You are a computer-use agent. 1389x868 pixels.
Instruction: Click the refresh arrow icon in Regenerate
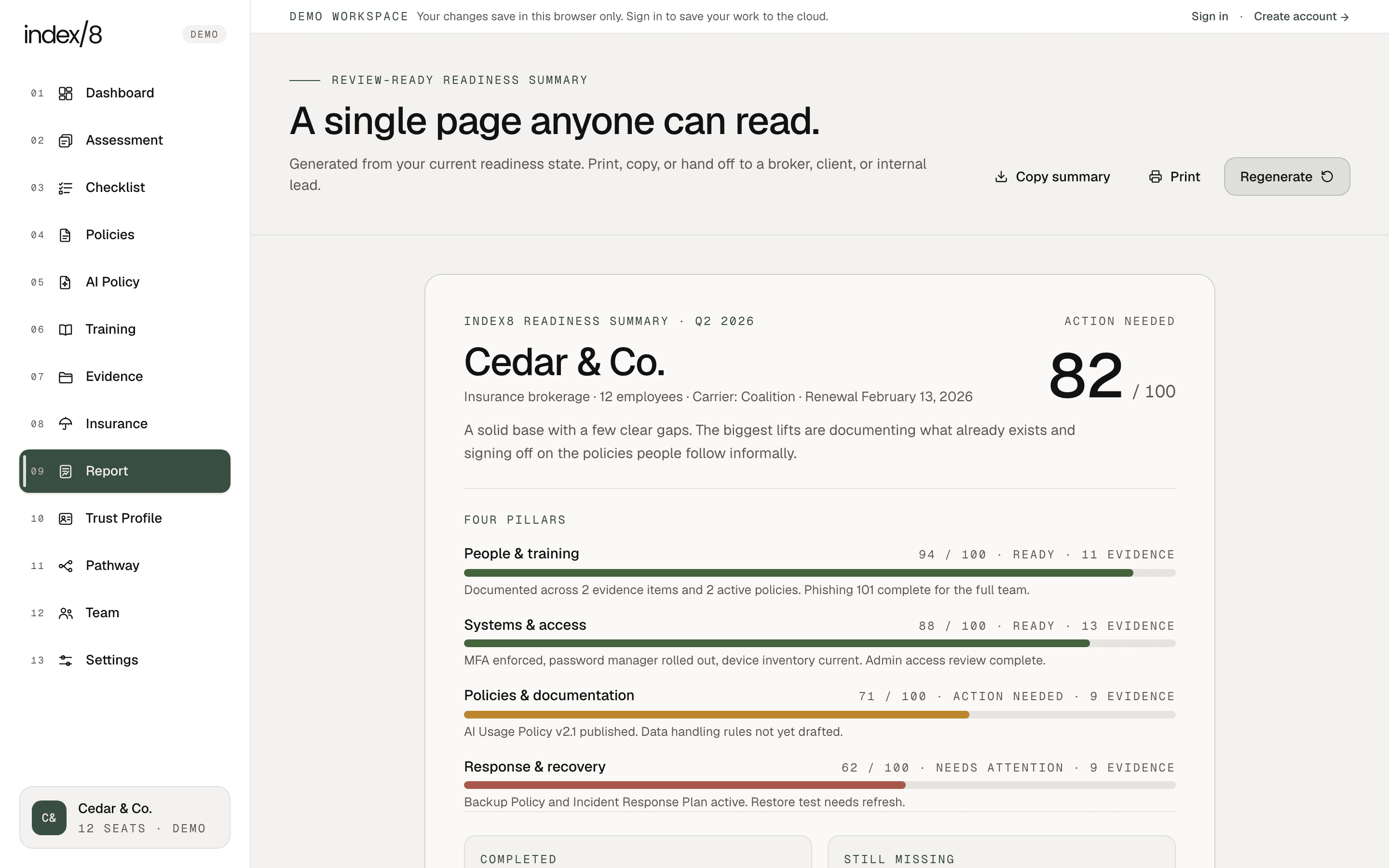click(1327, 176)
